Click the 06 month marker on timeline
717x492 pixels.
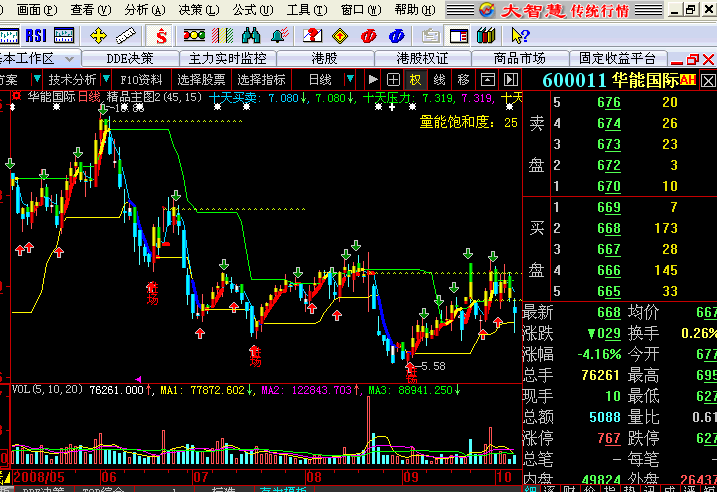coord(109,477)
